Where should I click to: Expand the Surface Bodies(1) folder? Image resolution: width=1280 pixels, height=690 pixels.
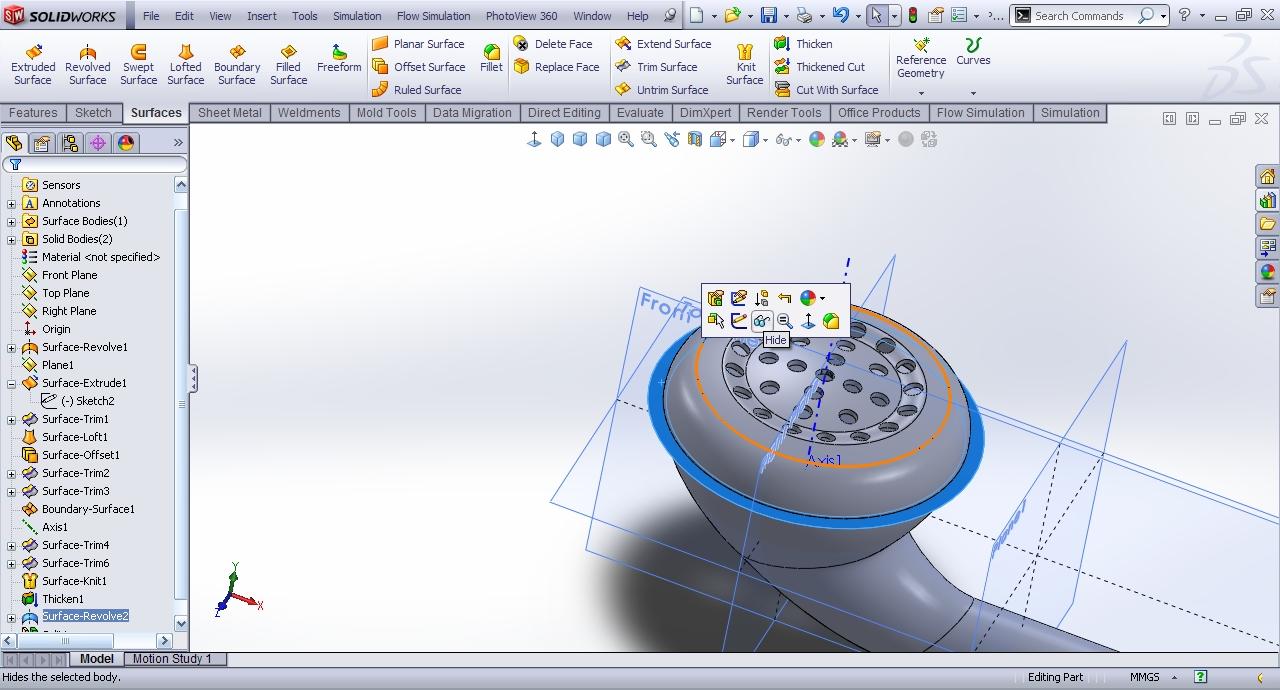point(11,221)
